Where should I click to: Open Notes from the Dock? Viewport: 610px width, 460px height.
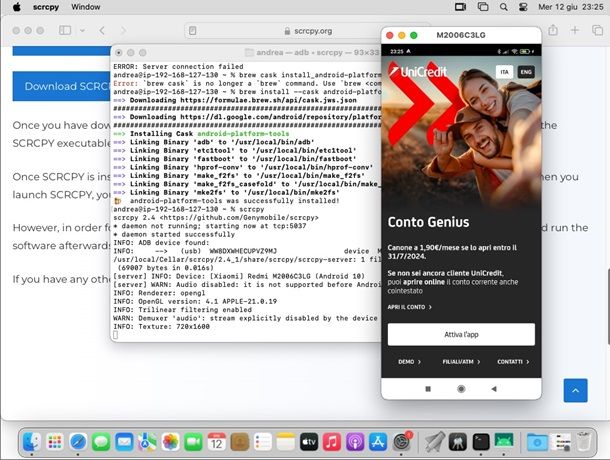pos(286,442)
